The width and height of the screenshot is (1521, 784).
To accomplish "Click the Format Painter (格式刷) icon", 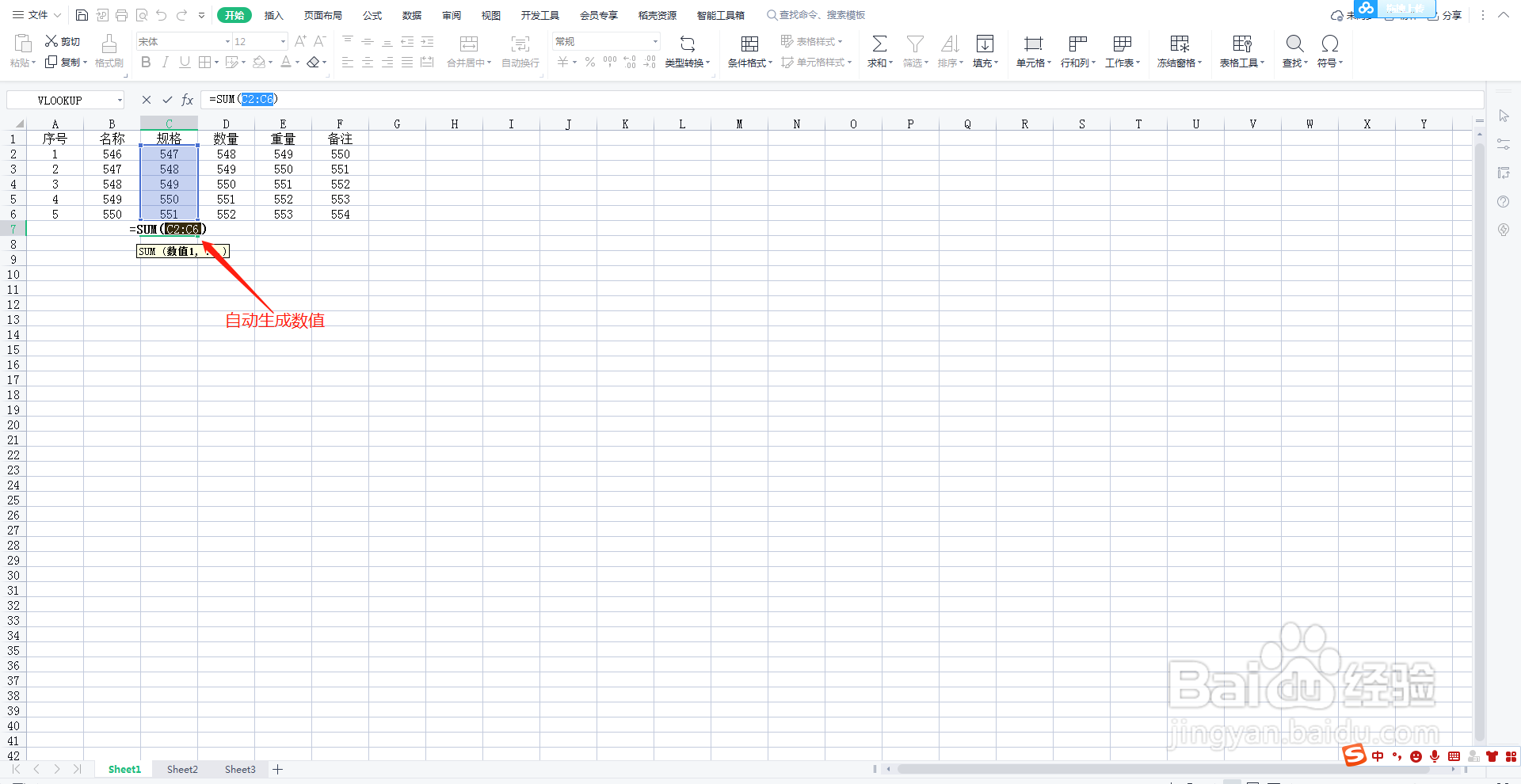I will click(109, 44).
